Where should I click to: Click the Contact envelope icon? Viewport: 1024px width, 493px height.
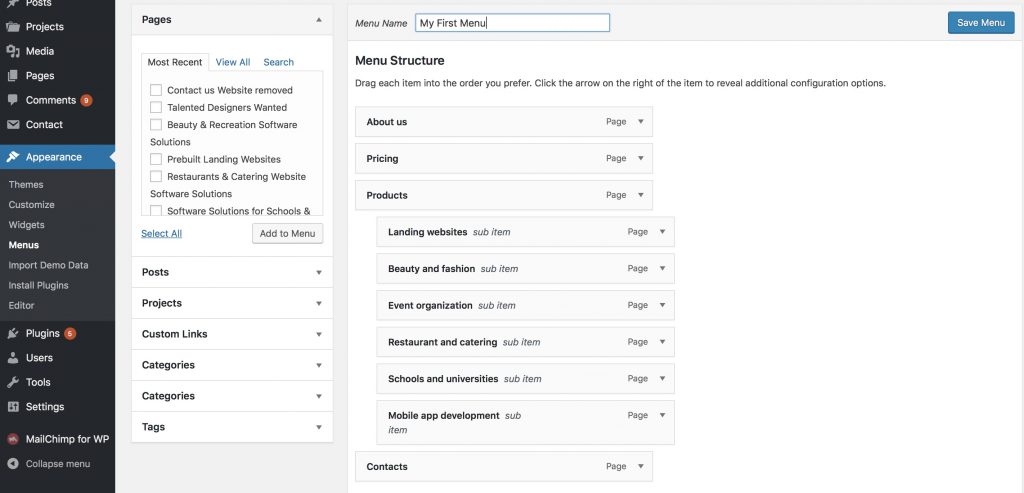point(13,125)
